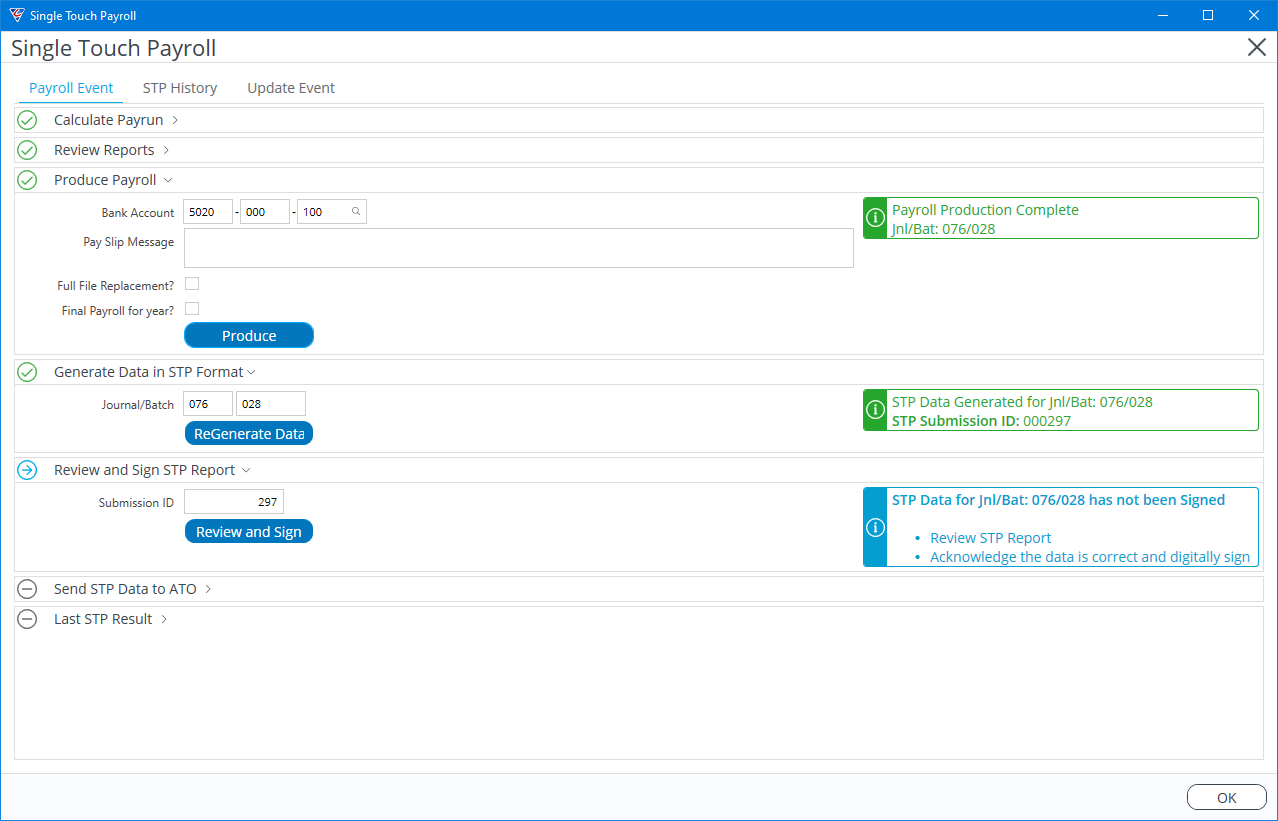Click the Journal field containing 076

click(x=208, y=404)
